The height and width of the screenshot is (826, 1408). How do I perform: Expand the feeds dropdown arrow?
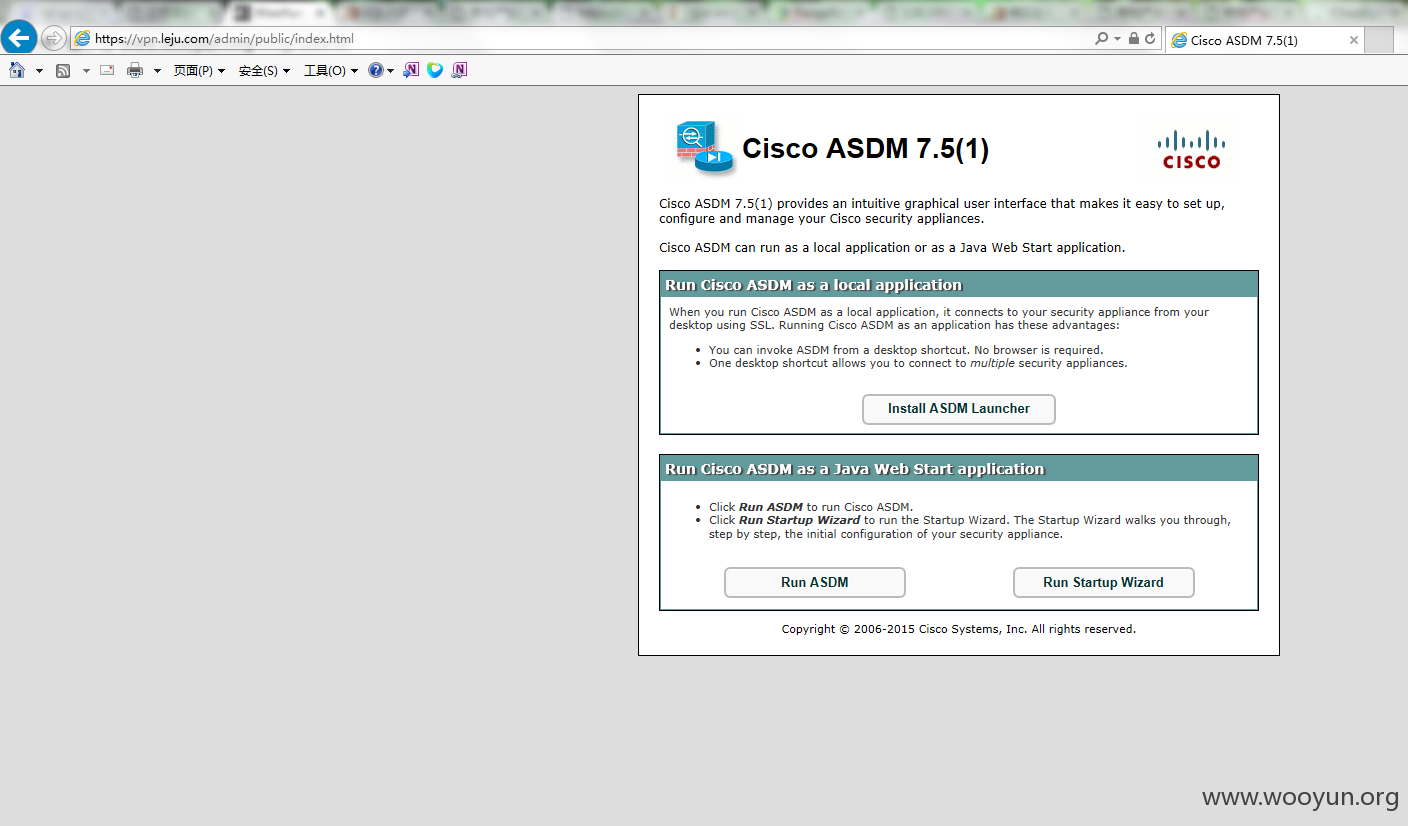(86, 71)
